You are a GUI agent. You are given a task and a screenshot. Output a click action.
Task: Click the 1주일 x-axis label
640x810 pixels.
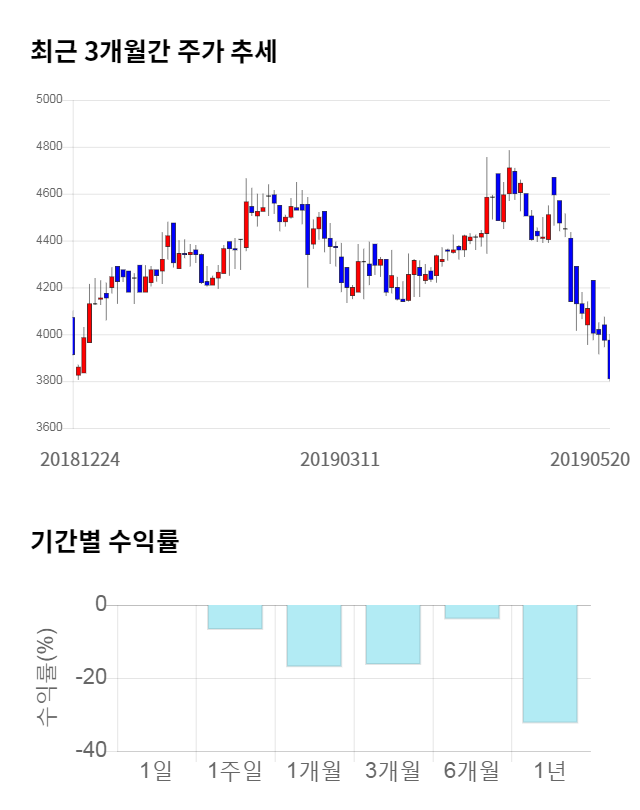(235, 770)
